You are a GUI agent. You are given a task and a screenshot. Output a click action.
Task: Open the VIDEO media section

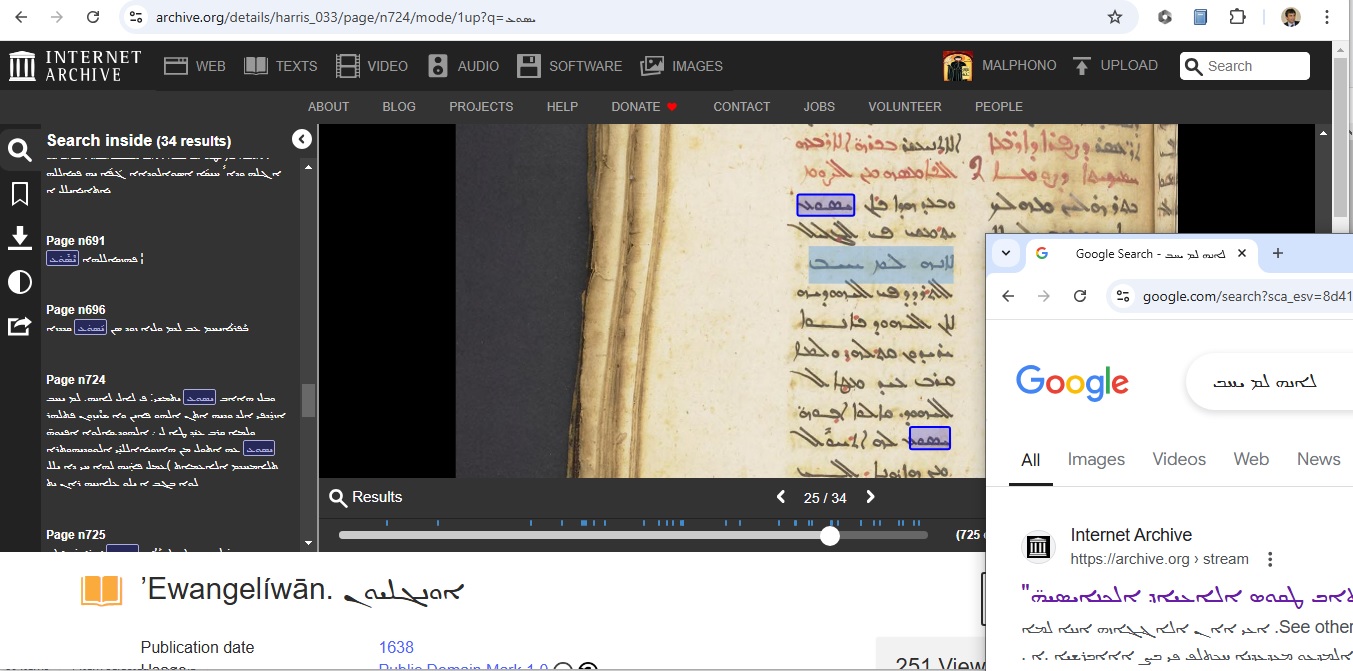pyautogui.click(x=372, y=66)
